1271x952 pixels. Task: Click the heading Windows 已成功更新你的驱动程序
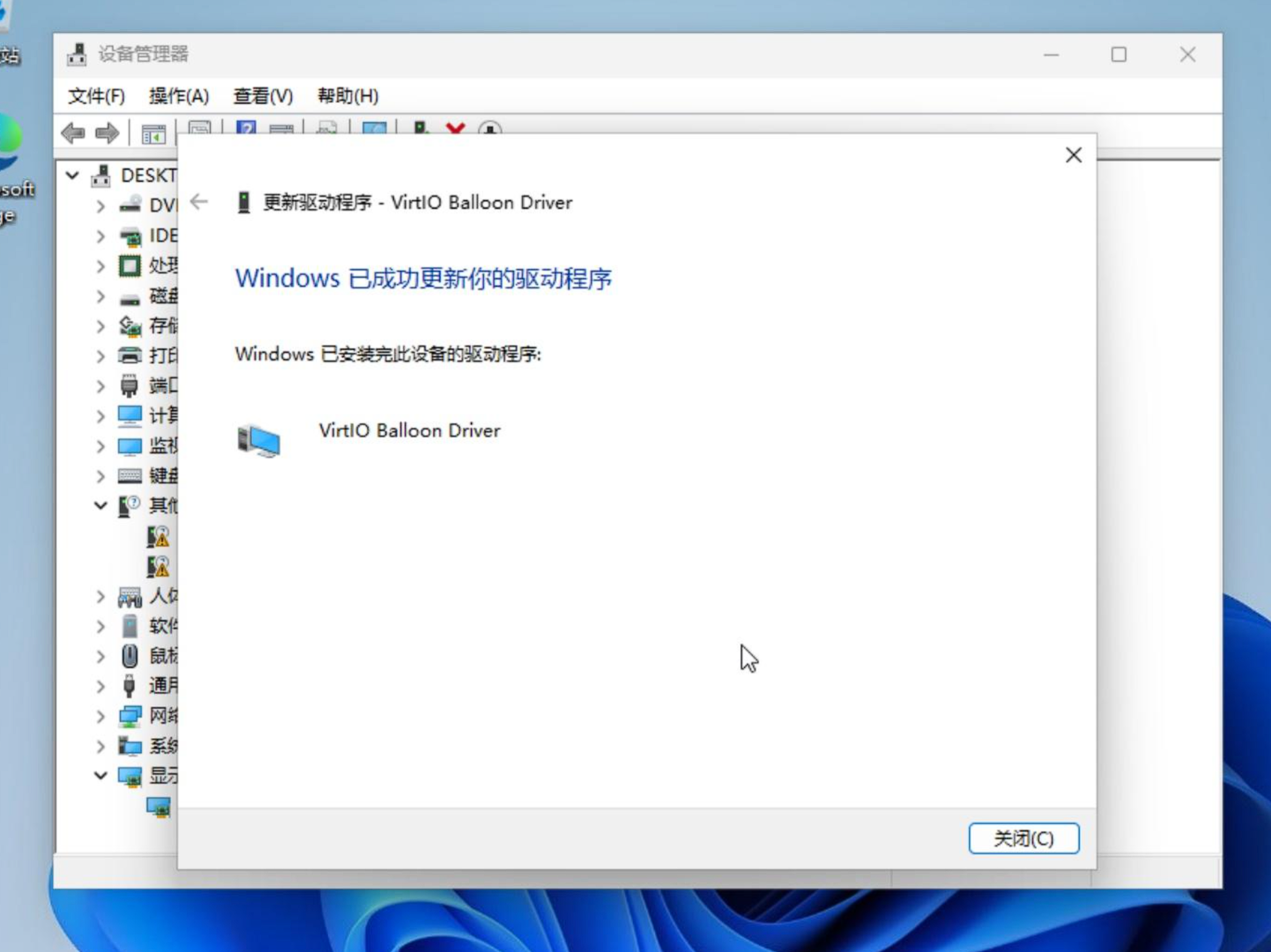424,279
